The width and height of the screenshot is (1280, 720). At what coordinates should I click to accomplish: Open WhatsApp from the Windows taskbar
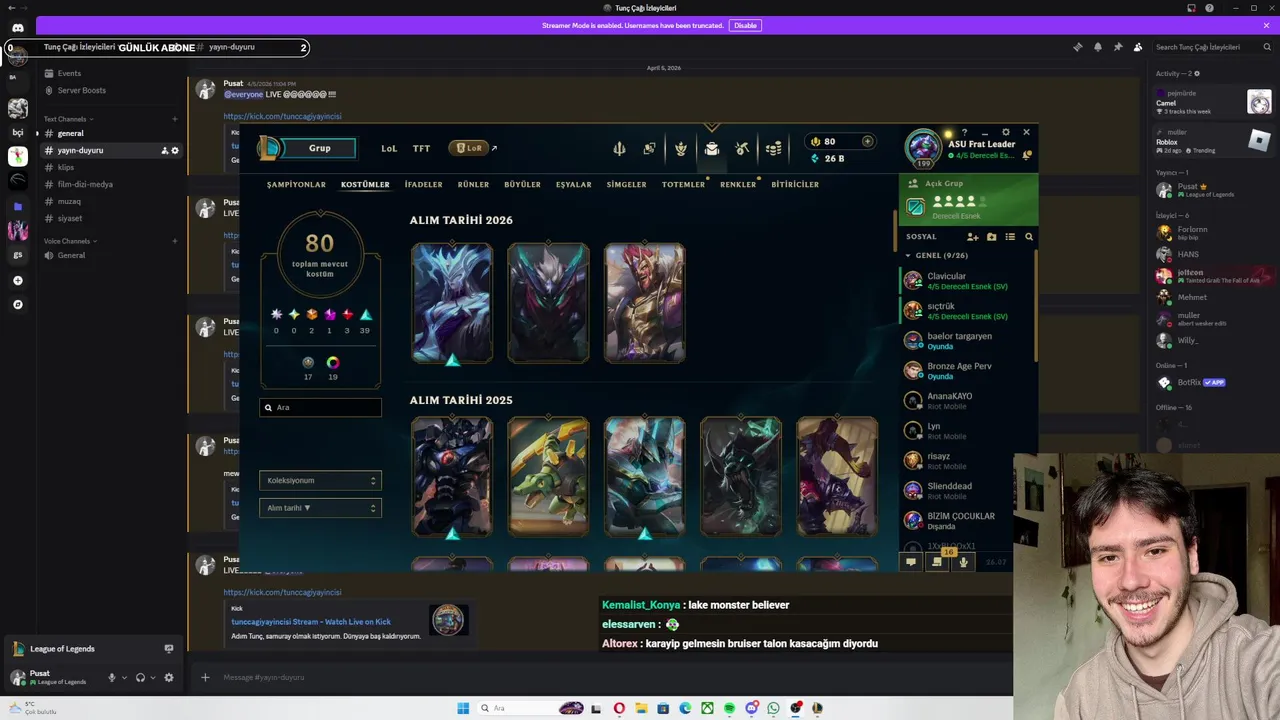click(773, 708)
